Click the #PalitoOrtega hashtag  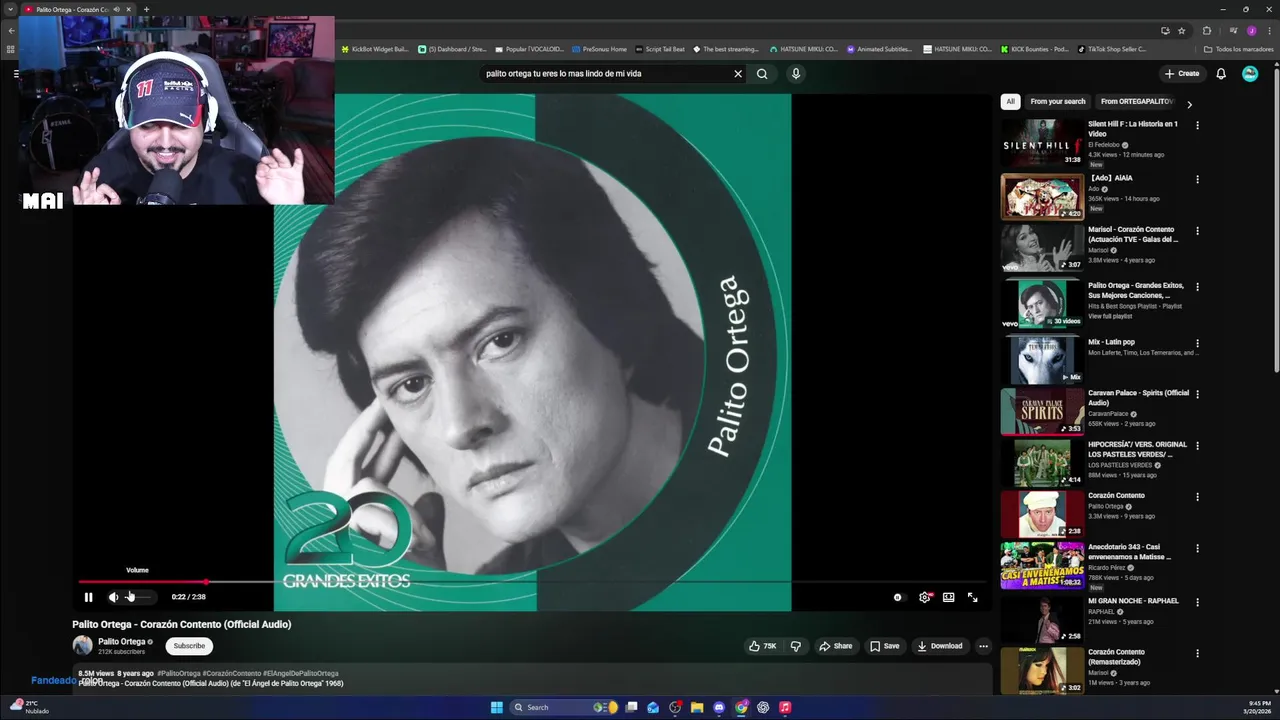point(179,673)
